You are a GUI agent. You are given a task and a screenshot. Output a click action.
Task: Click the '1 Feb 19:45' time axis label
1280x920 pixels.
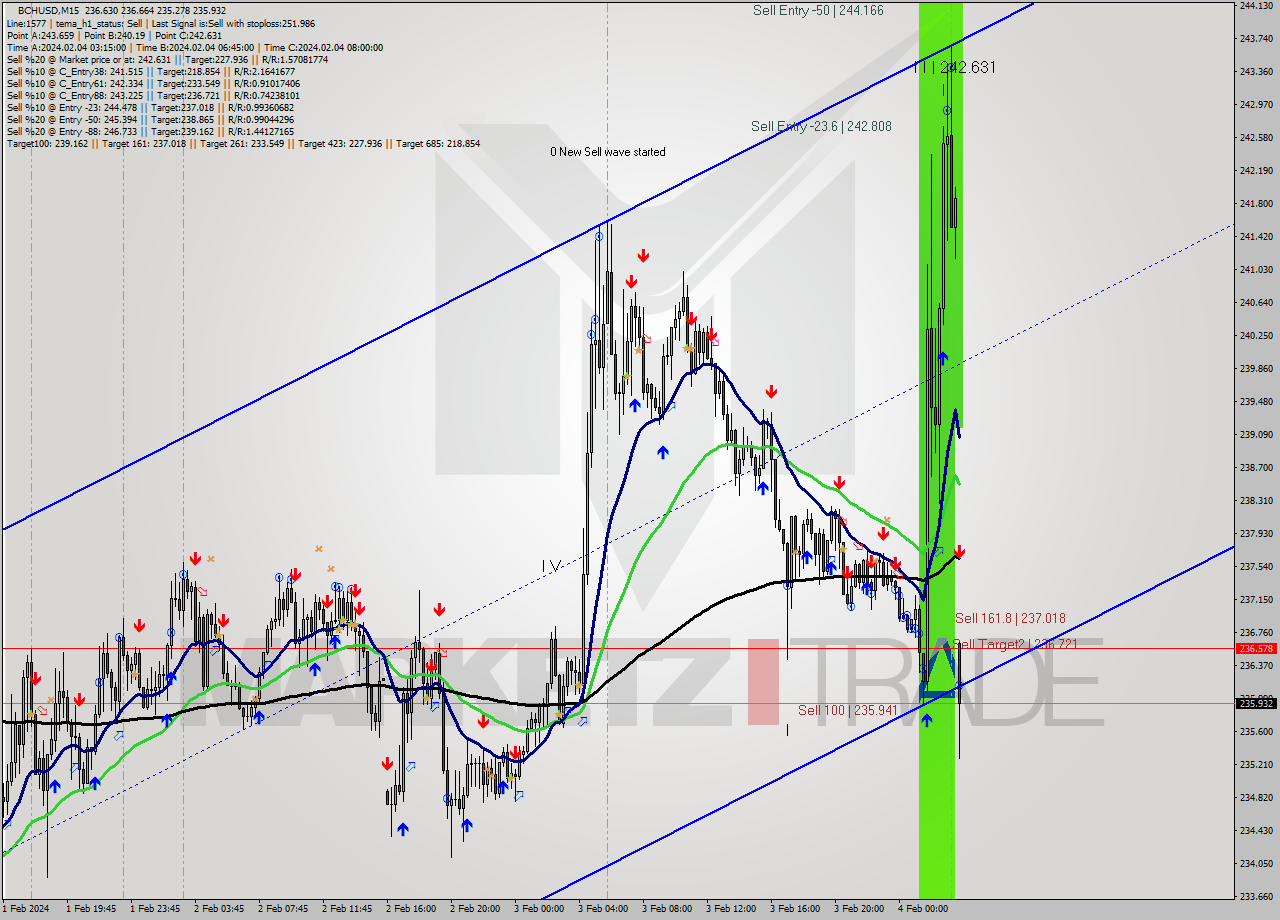coord(91,909)
